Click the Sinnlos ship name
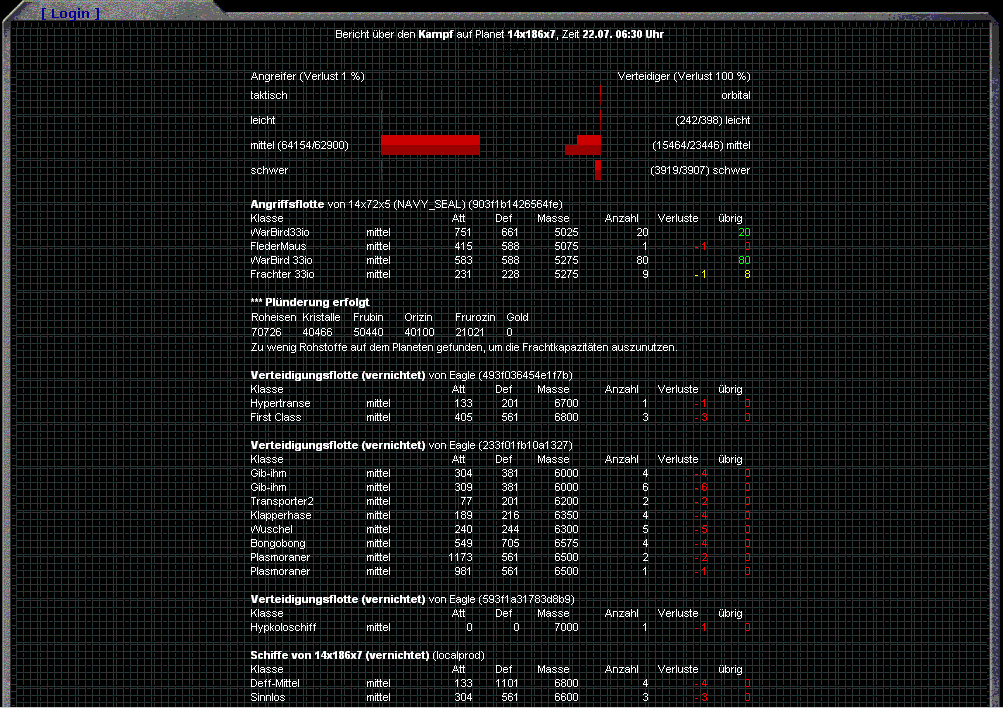Image resolution: width=1003 pixels, height=709 pixels. [267, 698]
